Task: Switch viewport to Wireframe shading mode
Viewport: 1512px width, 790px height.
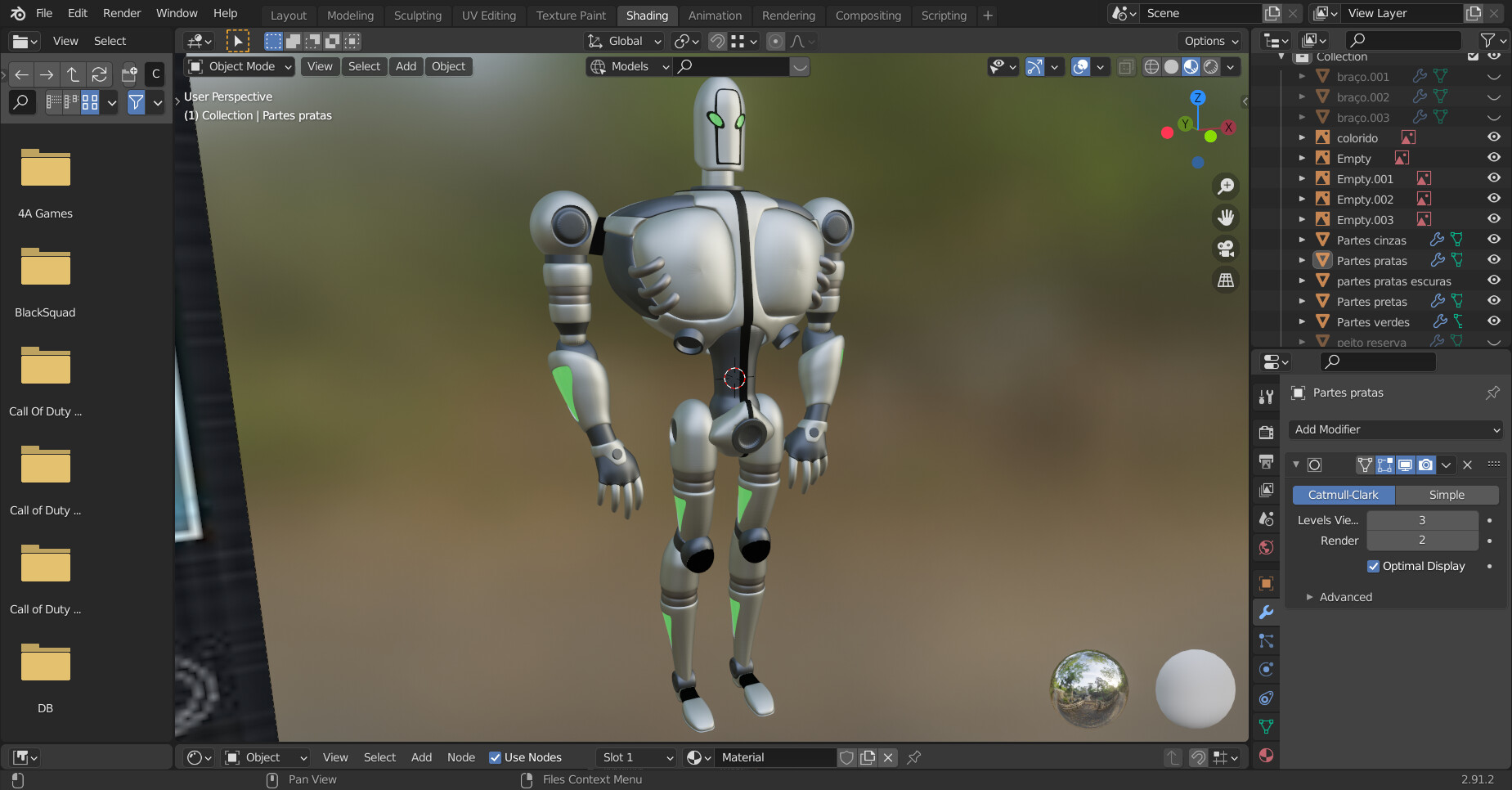Action: 1153,67
